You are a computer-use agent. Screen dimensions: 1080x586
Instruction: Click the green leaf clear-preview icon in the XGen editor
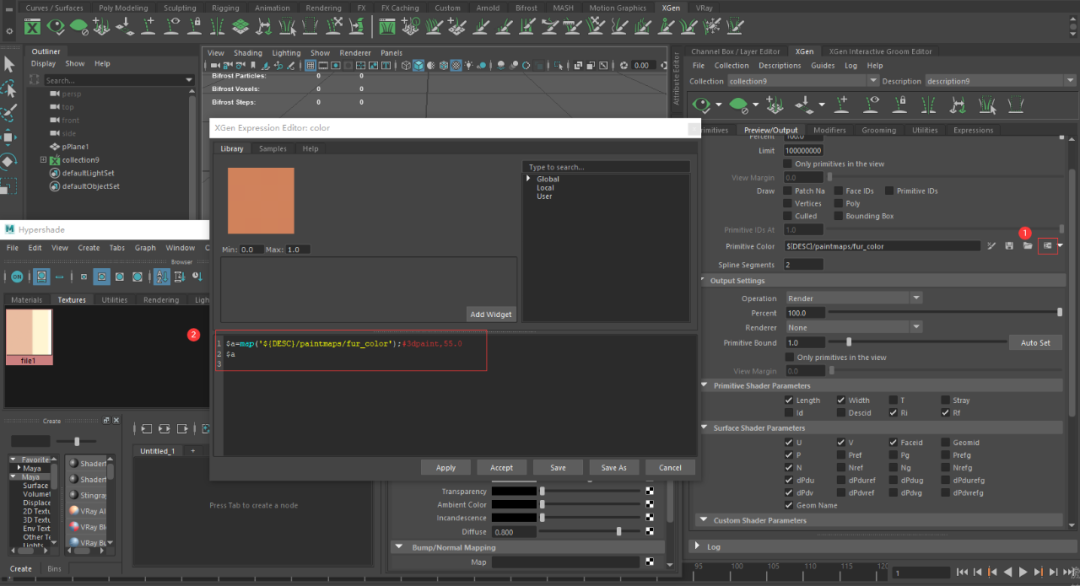tap(738, 105)
